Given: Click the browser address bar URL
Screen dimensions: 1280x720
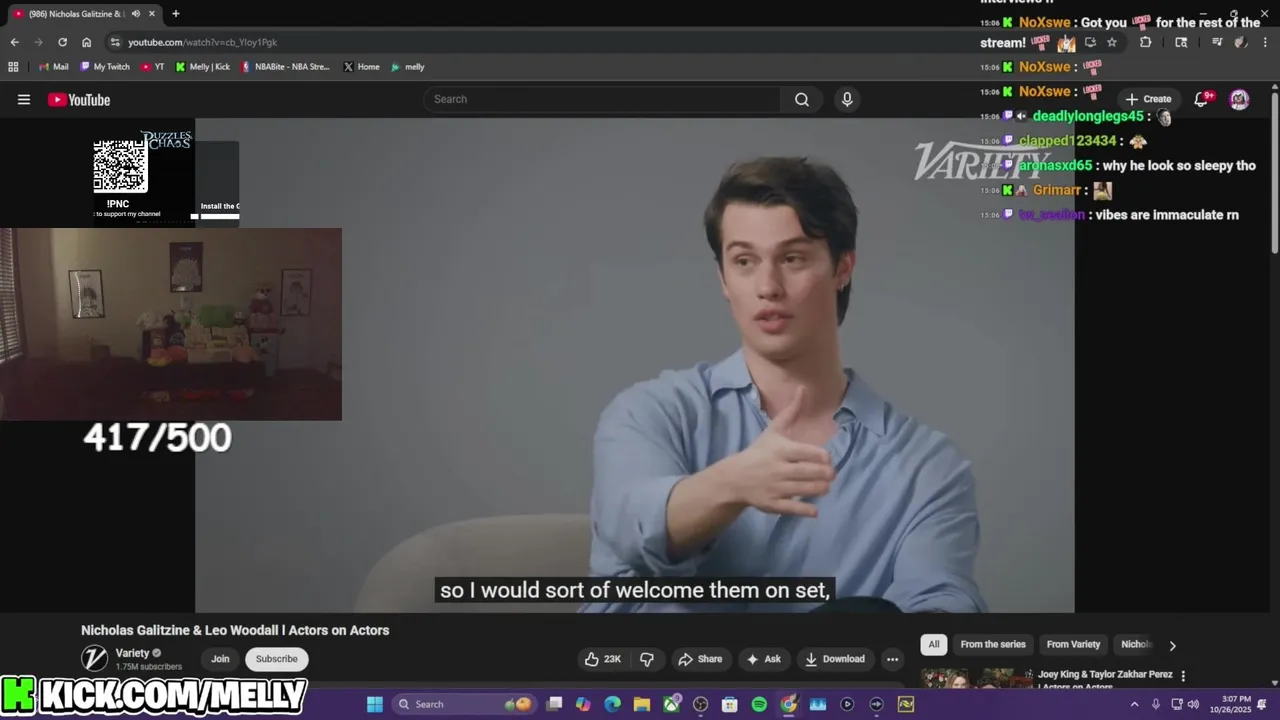Looking at the screenshot, I should coord(202,42).
